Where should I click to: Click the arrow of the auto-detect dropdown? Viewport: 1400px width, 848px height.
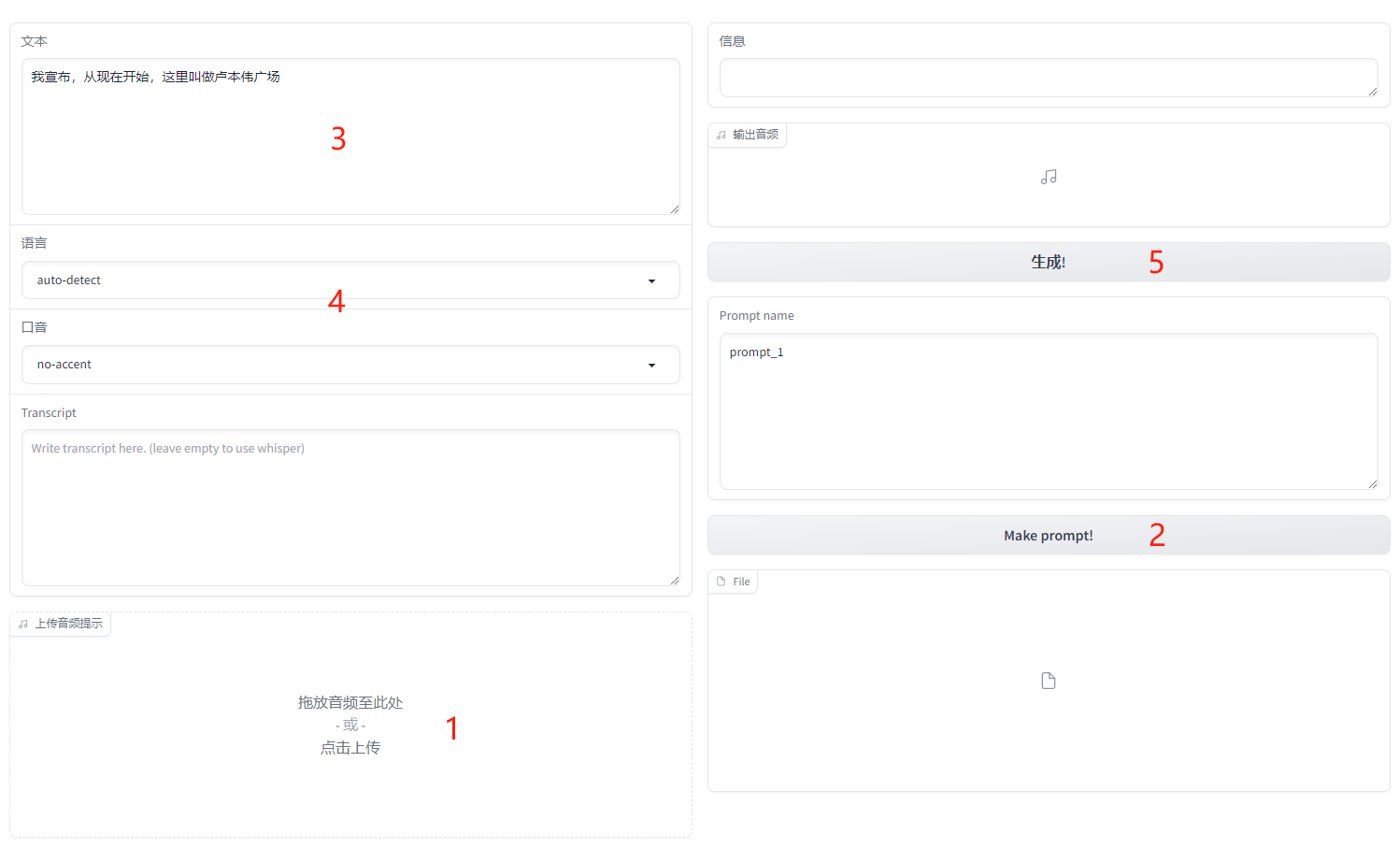(x=651, y=281)
